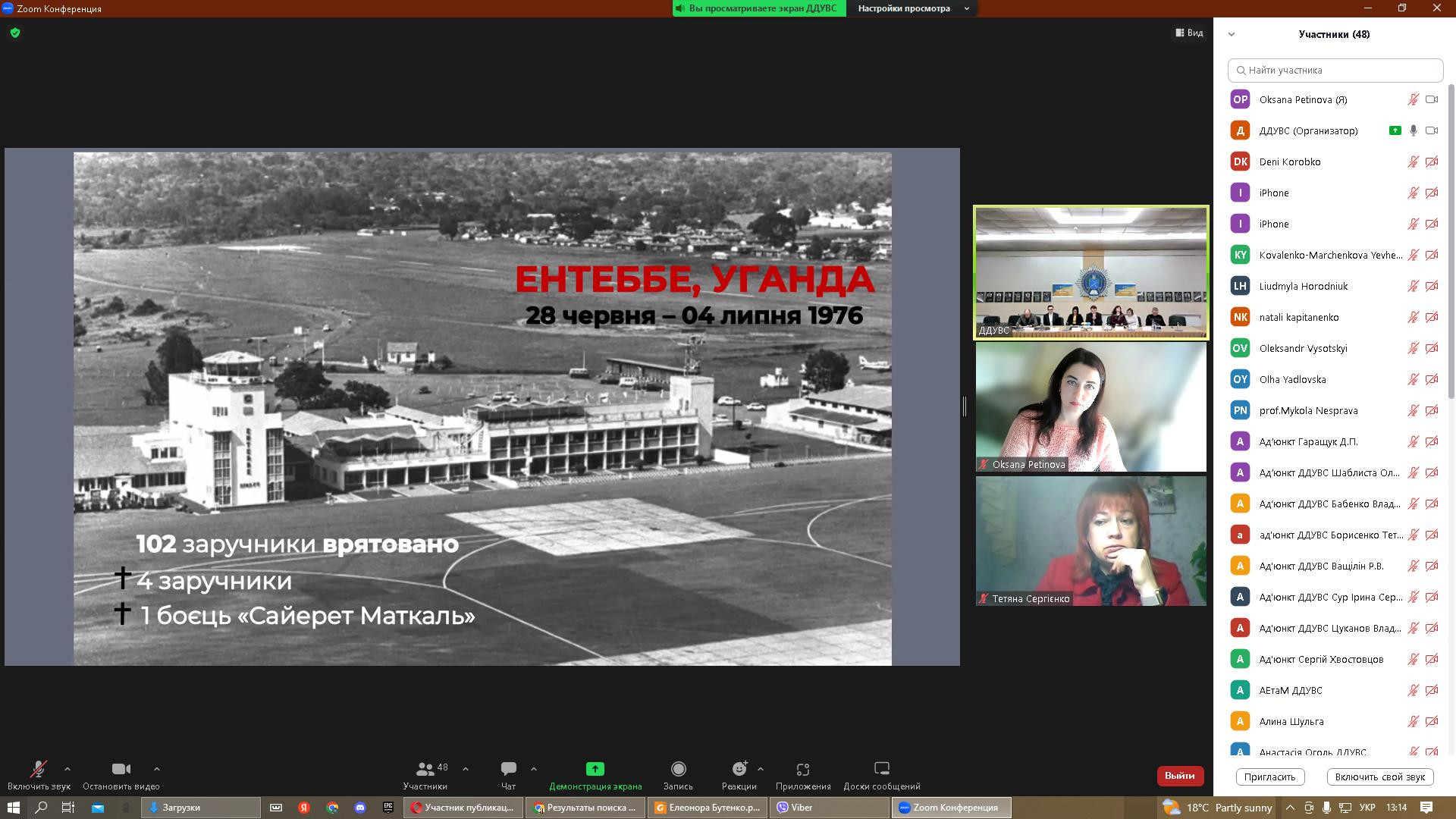
Task: Click the Record (Запись) icon
Action: (678, 769)
